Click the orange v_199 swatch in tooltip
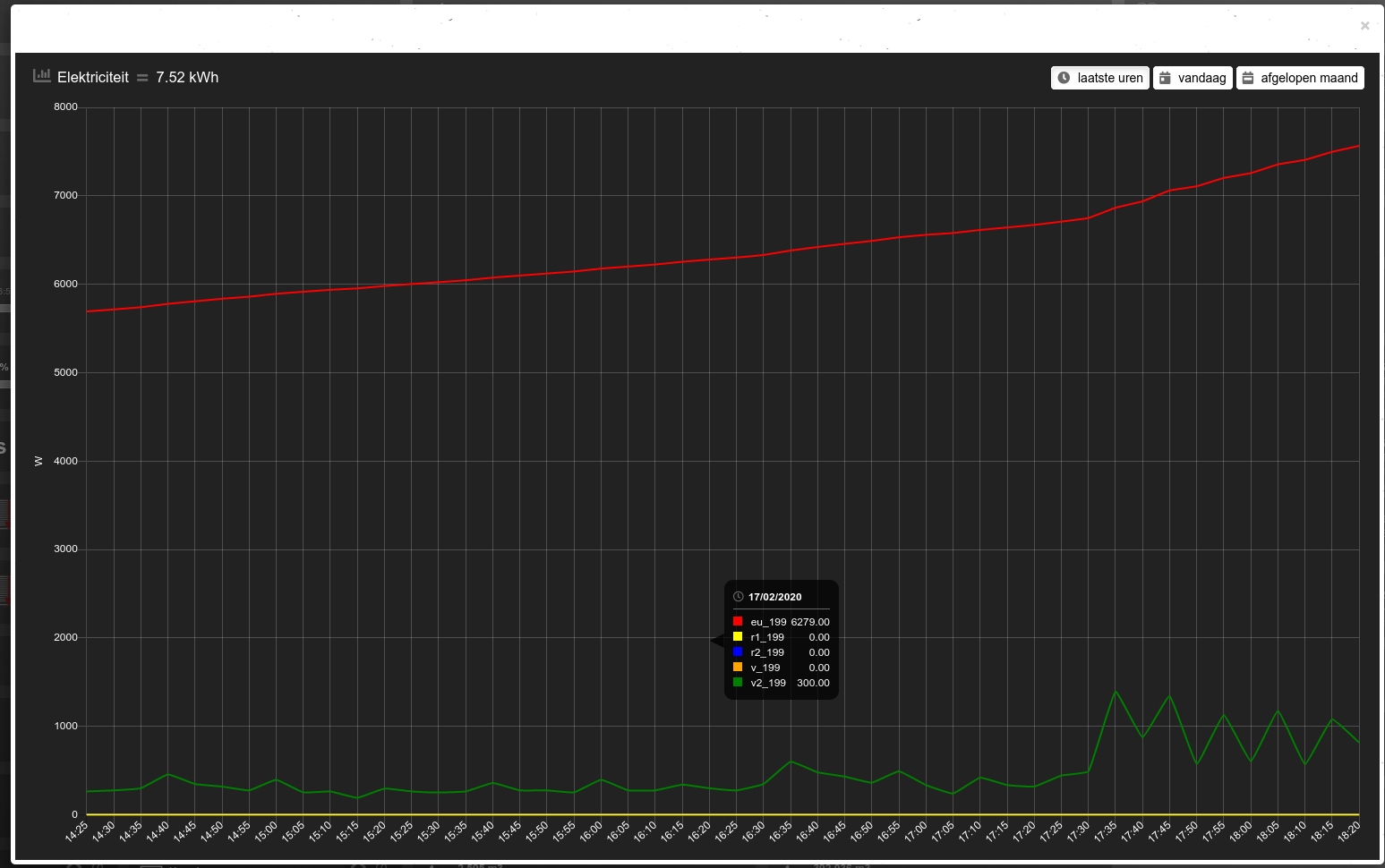Image resolution: width=1385 pixels, height=868 pixels. pyautogui.click(x=738, y=667)
